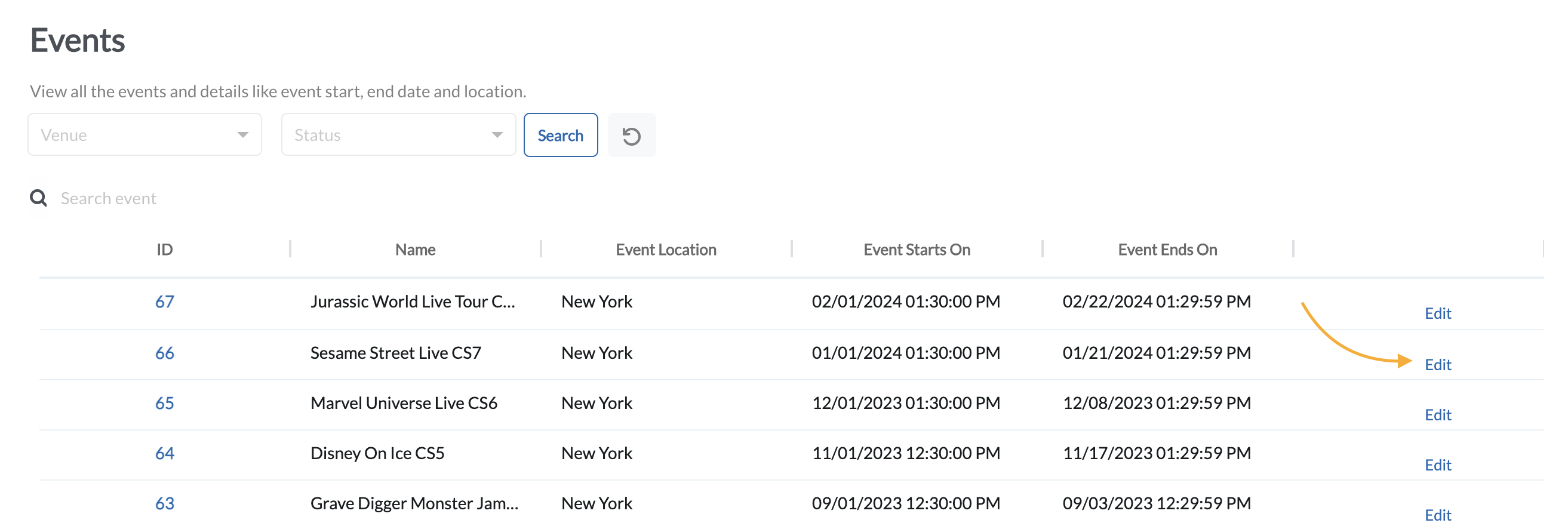
Task: Open the Status dropdown
Action: [x=398, y=134]
